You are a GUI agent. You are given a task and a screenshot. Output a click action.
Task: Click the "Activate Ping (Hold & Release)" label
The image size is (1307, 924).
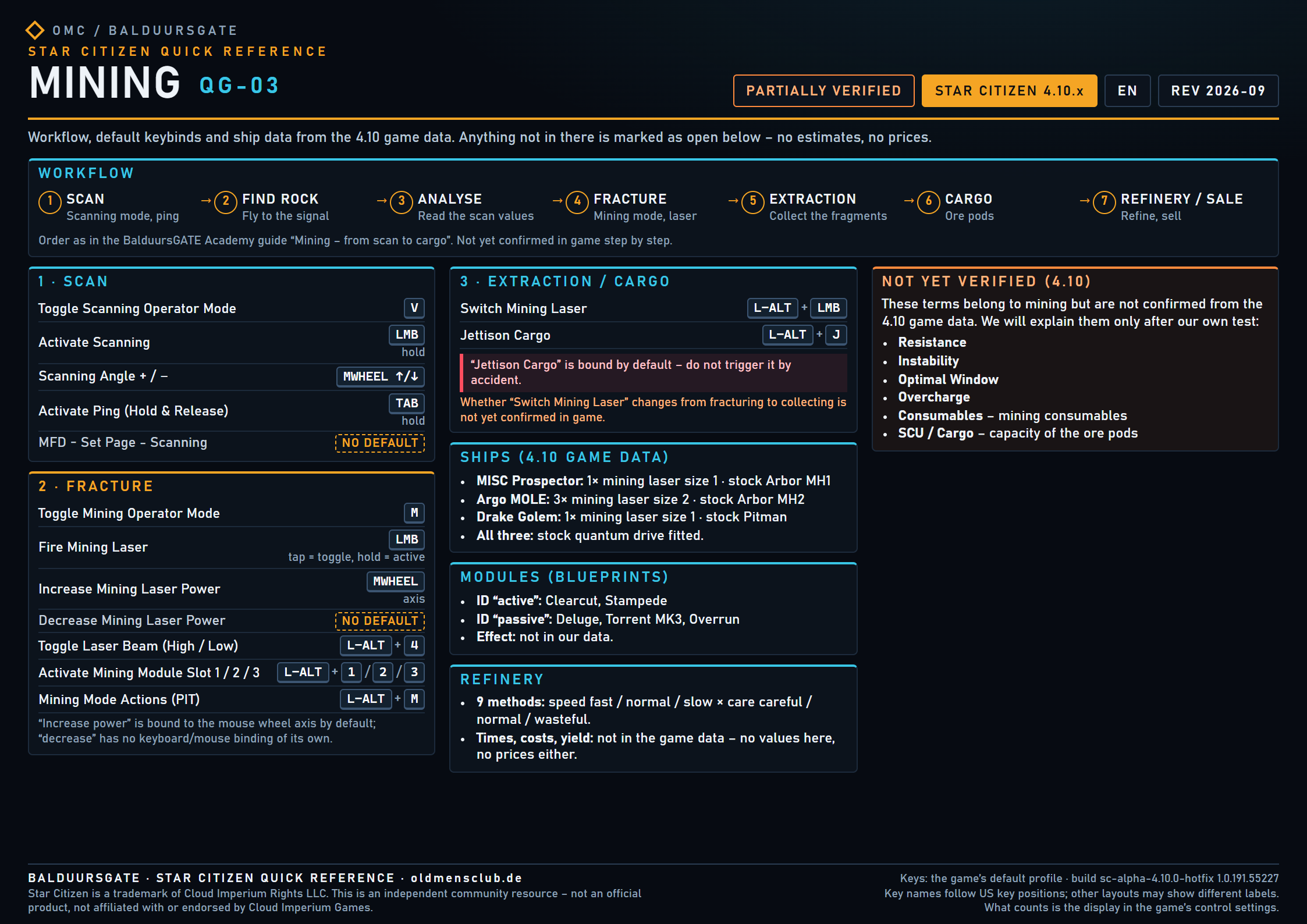tap(133, 411)
